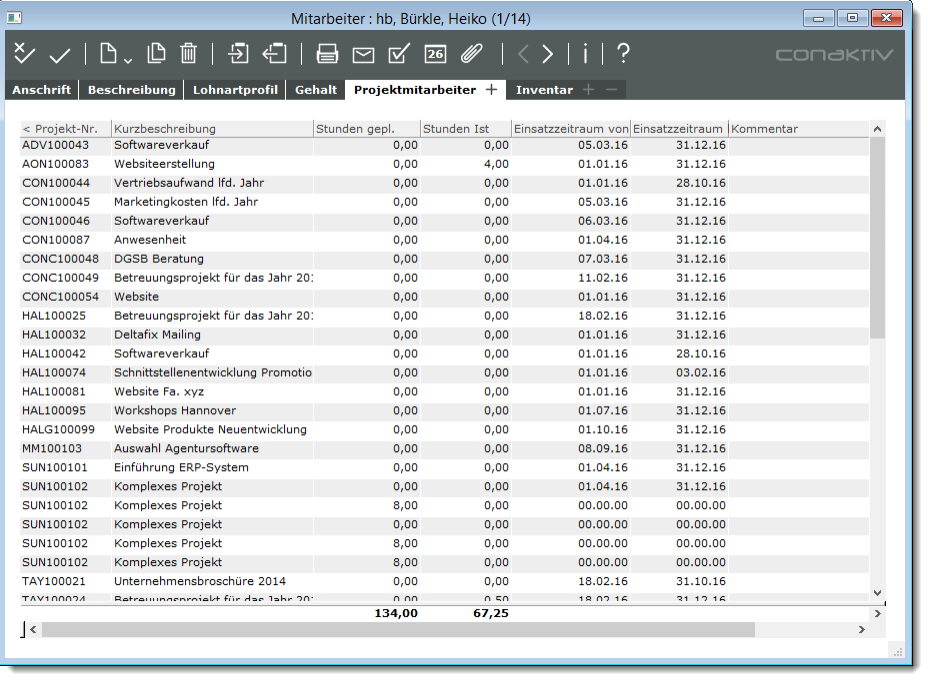This screenshot has height=681, width=928.
Task: Click the paperclip attachment icon
Action: [x=472, y=54]
